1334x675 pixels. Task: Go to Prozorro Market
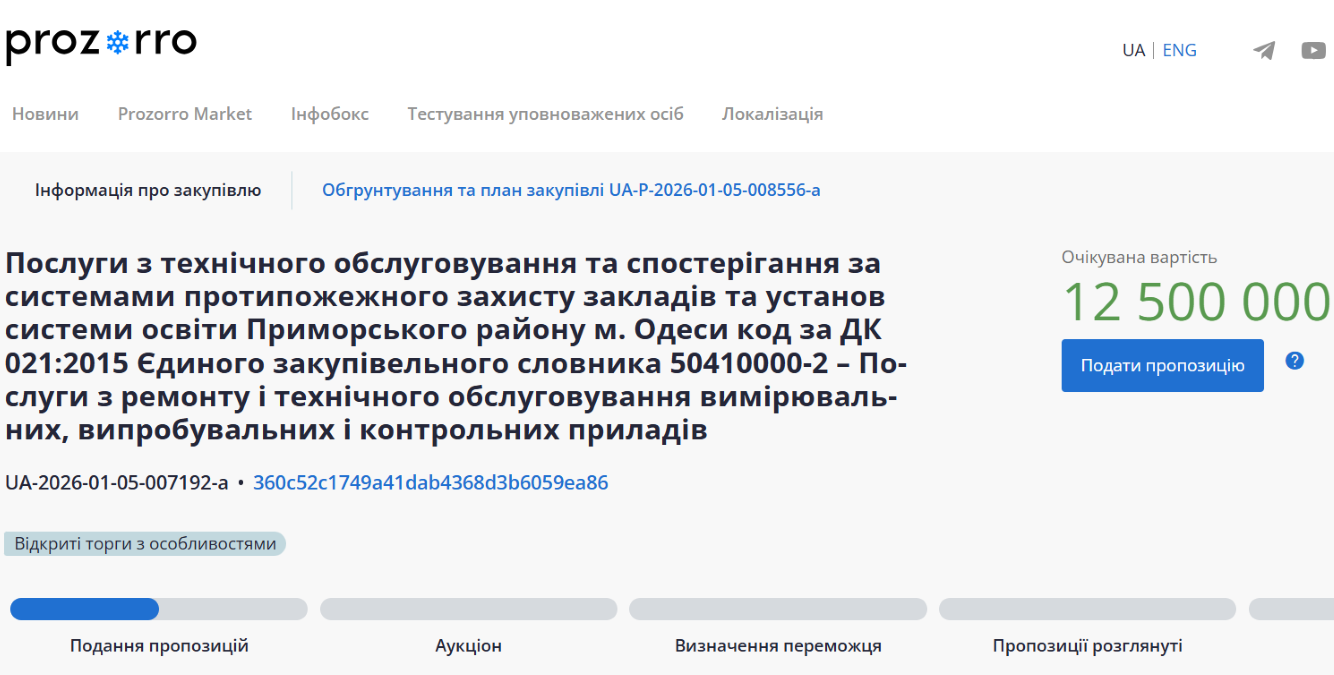[185, 114]
